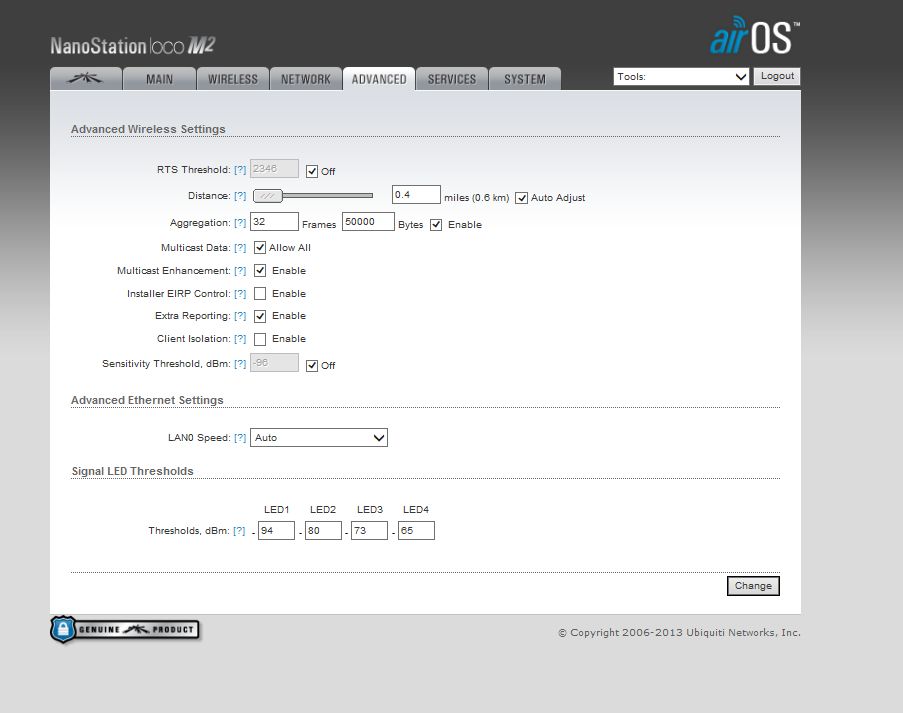This screenshot has width=903, height=713.
Task: Click the Advanced Wireless Settings heading
Action: tap(148, 129)
